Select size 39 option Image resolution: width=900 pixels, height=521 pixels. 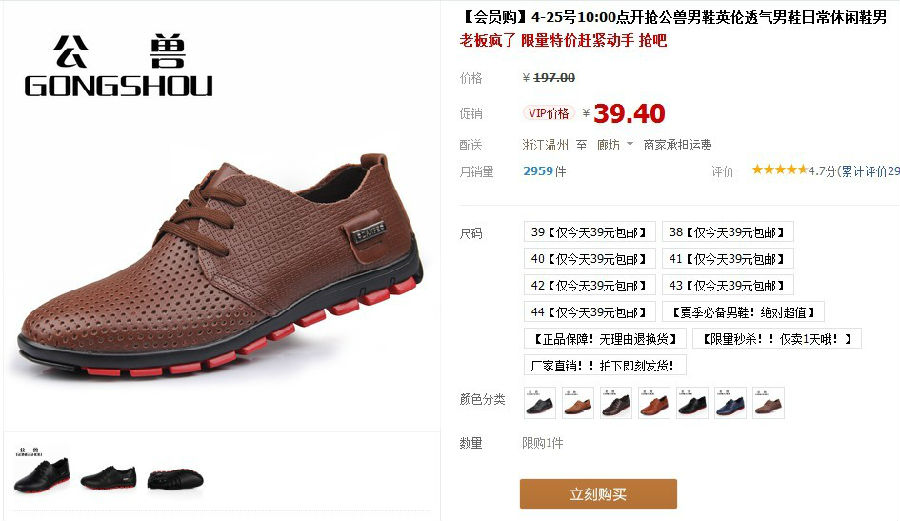point(589,232)
